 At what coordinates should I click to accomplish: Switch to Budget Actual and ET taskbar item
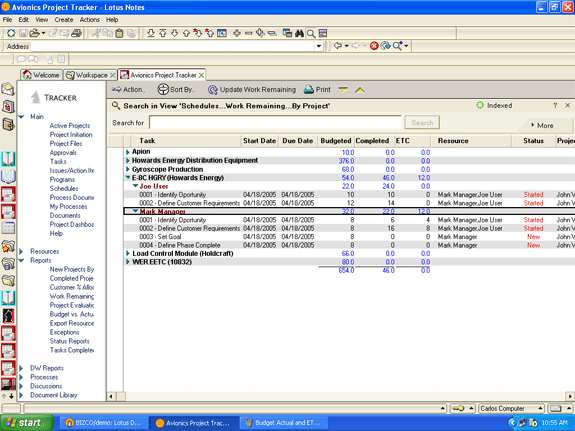pos(284,423)
